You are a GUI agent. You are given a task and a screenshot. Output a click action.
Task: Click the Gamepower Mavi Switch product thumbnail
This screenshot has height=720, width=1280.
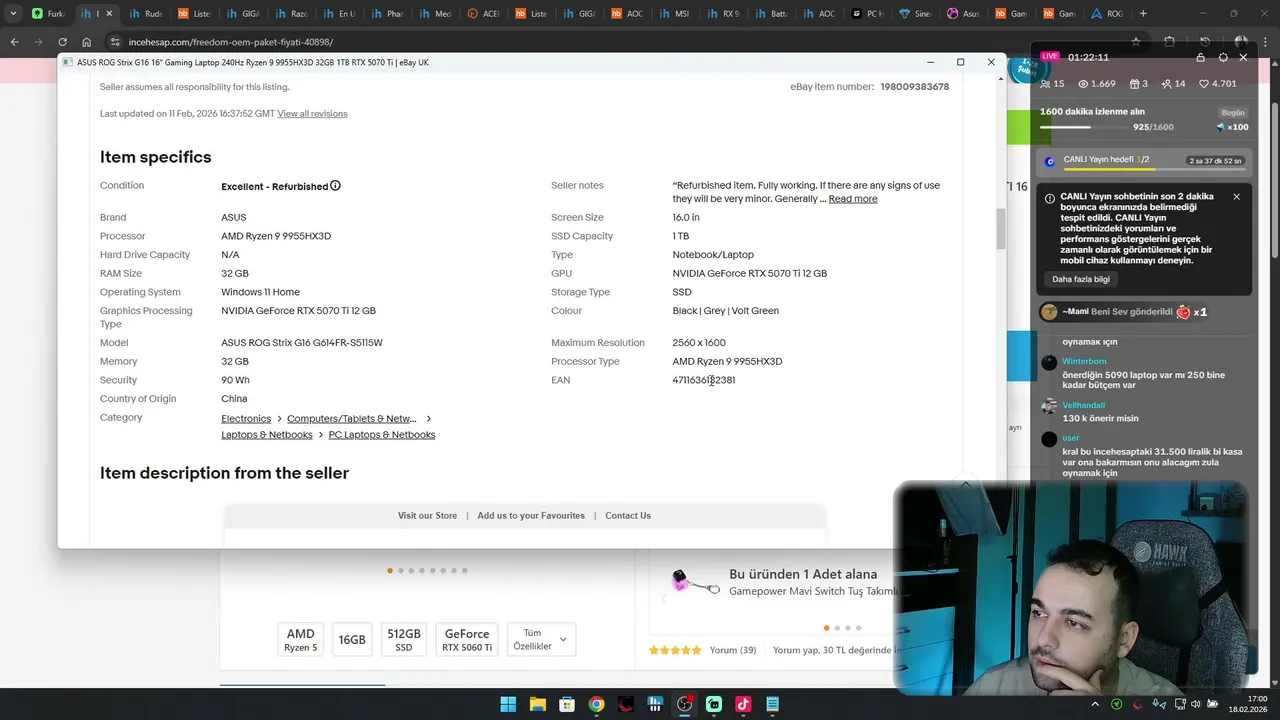[696, 583]
